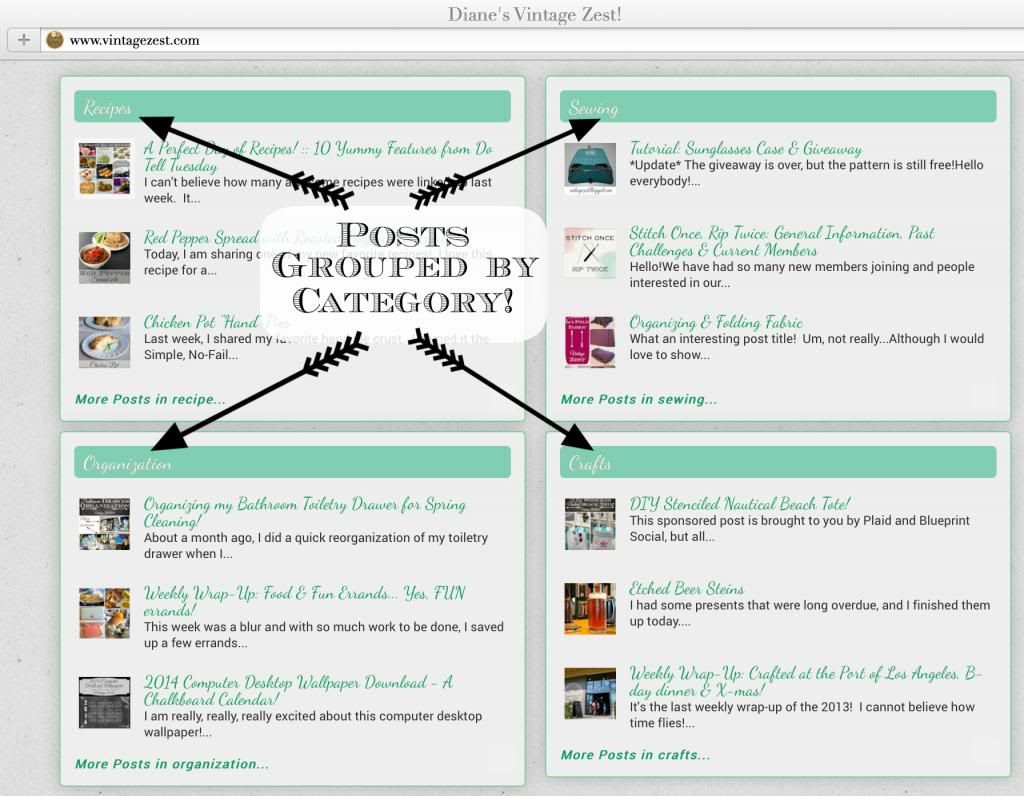Click the Chicken Pot Hand Pies thumbnail
The image size is (1024, 796).
pyautogui.click(x=105, y=342)
